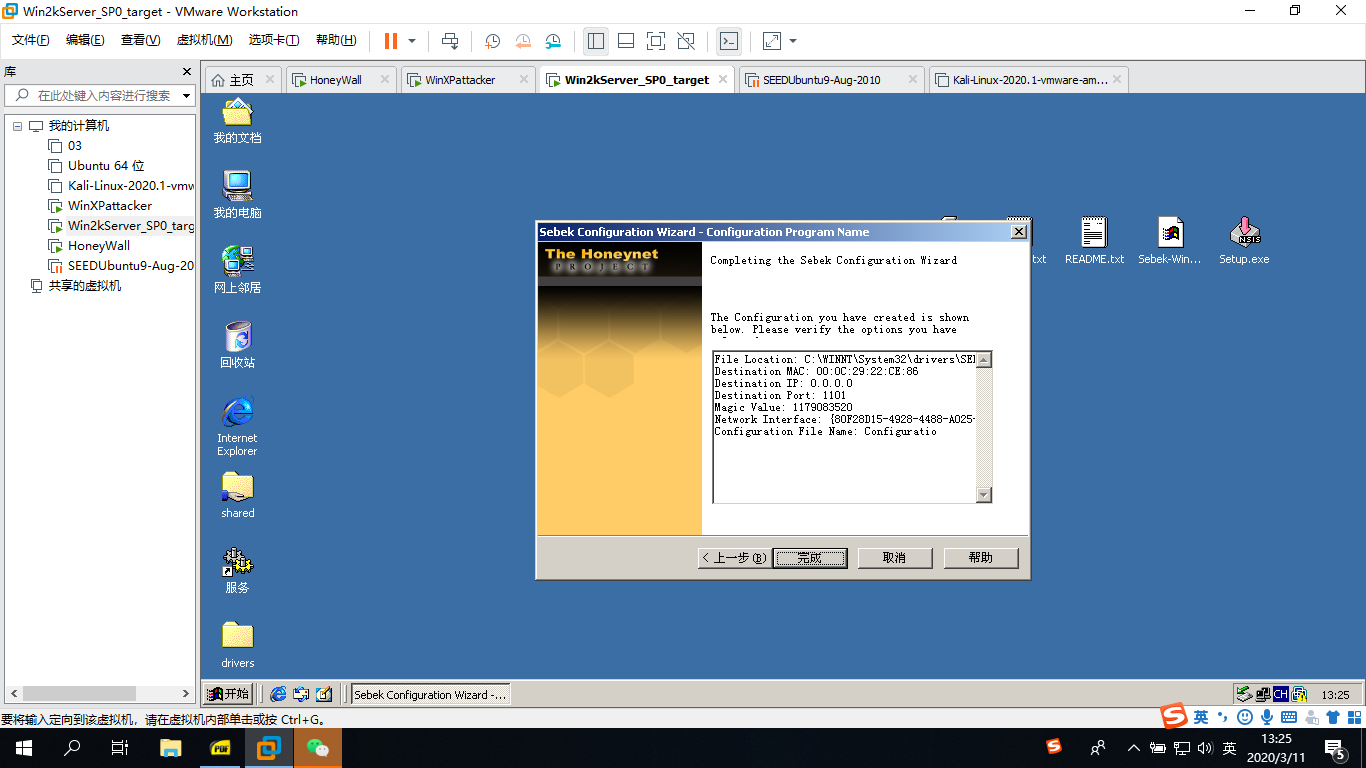
Task: Click Sebek Configuration Wizard taskbar button
Action: point(431,694)
